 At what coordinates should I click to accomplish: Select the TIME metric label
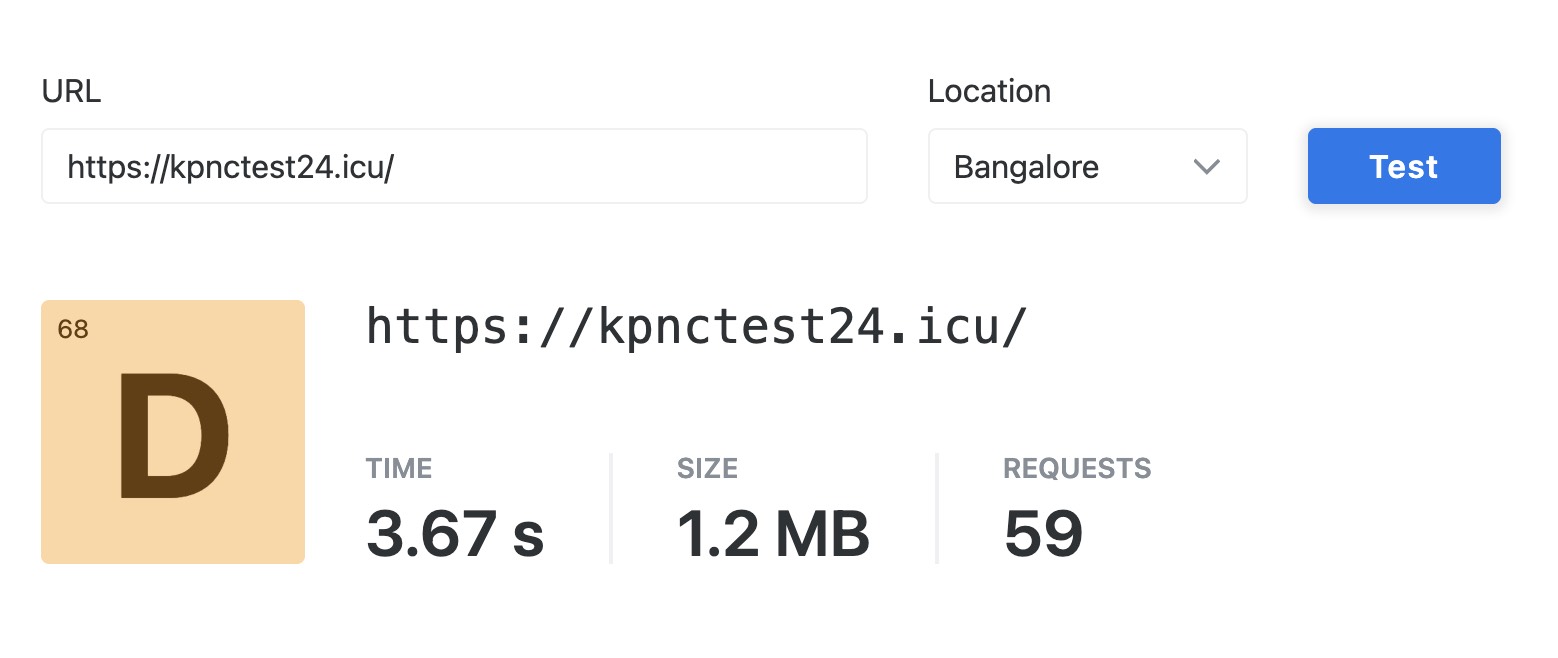pyautogui.click(x=399, y=468)
